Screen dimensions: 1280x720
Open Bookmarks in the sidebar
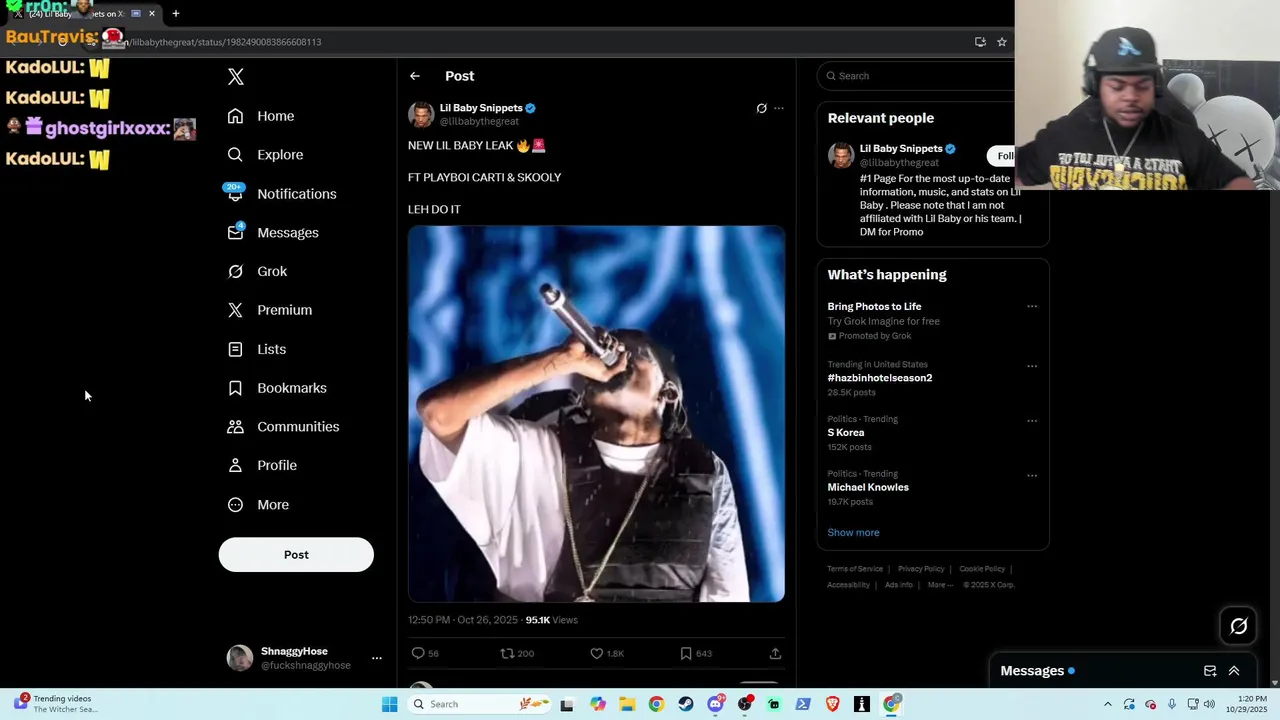(x=277, y=388)
